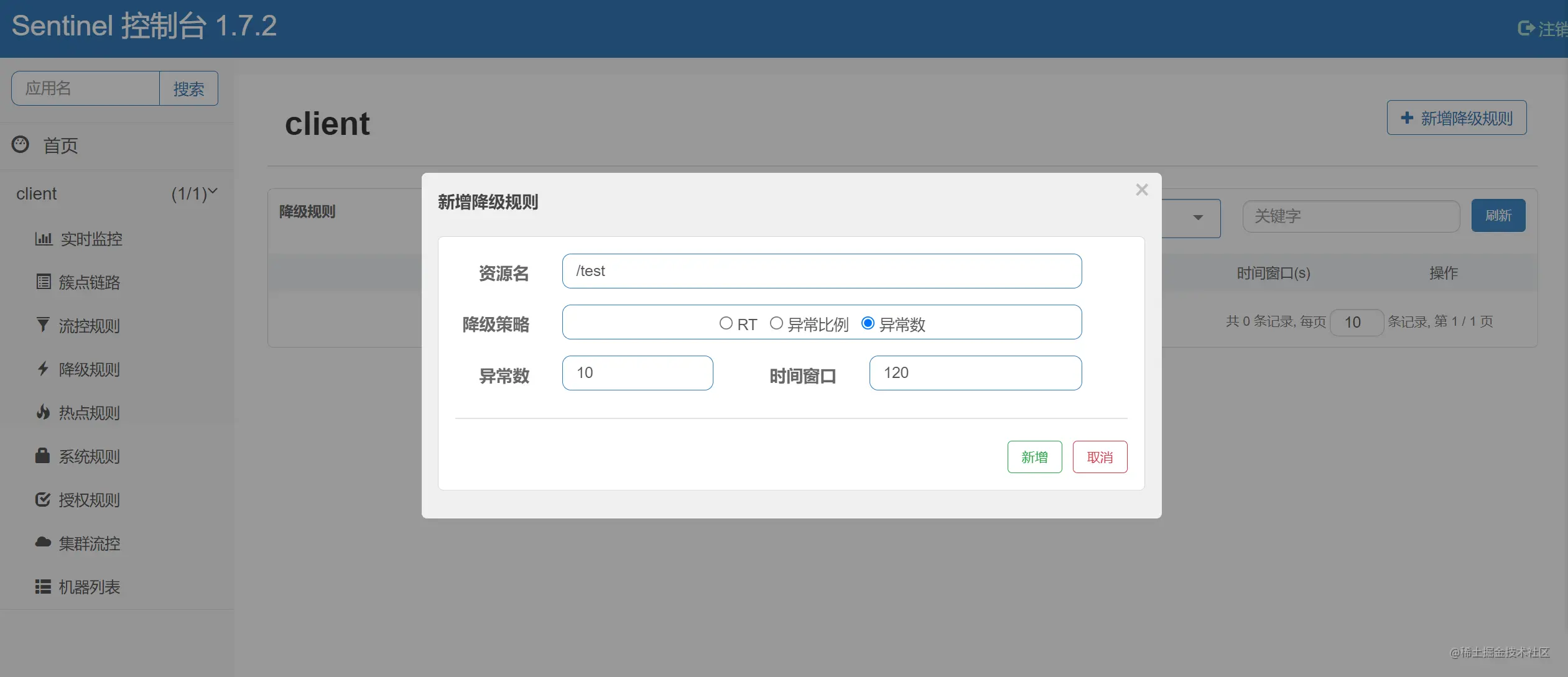Click the green 新增 button
This screenshot has height=677, width=1568.
pyautogui.click(x=1034, y=457)
